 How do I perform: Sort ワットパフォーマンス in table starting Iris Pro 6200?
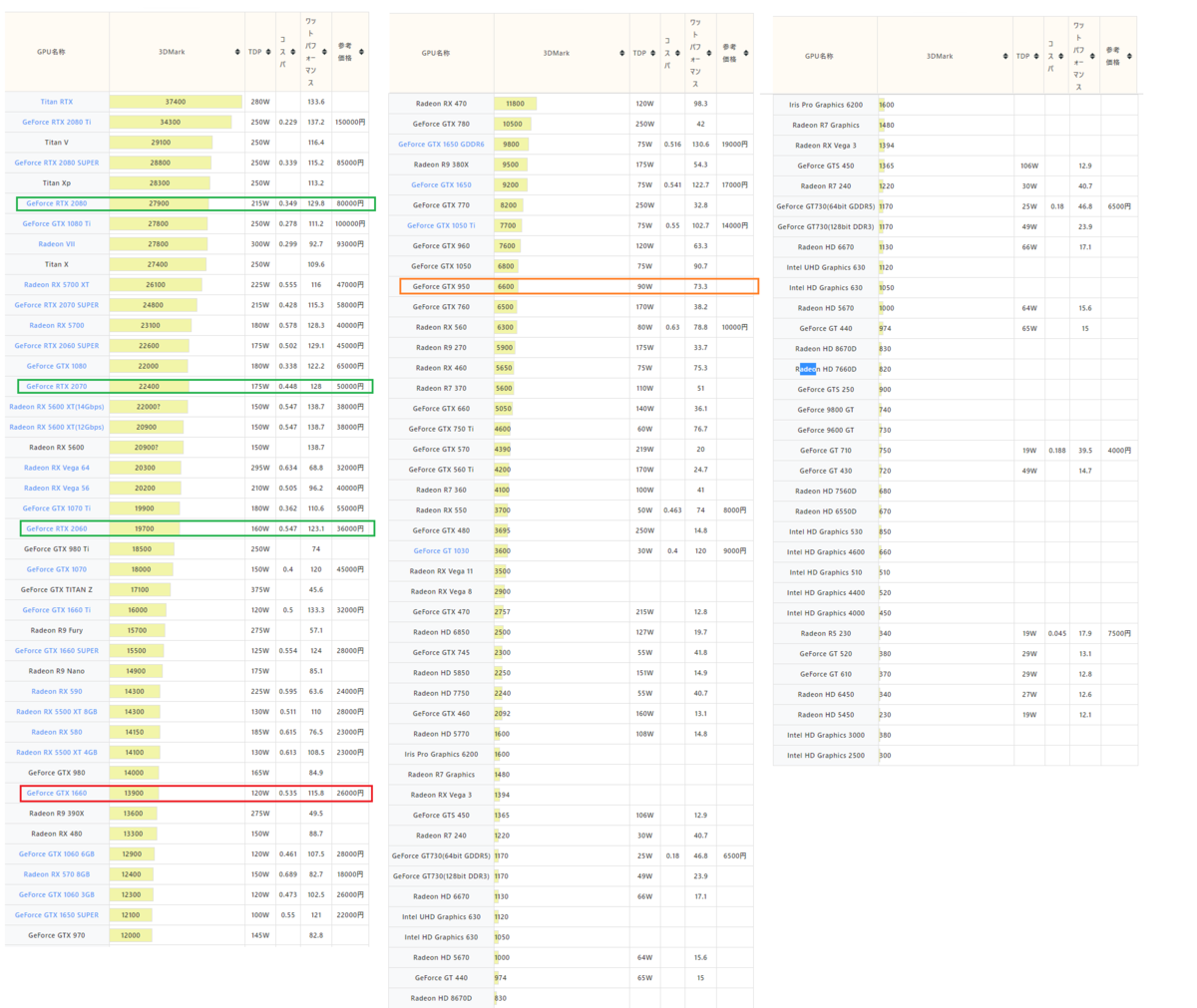[1092, 56]
